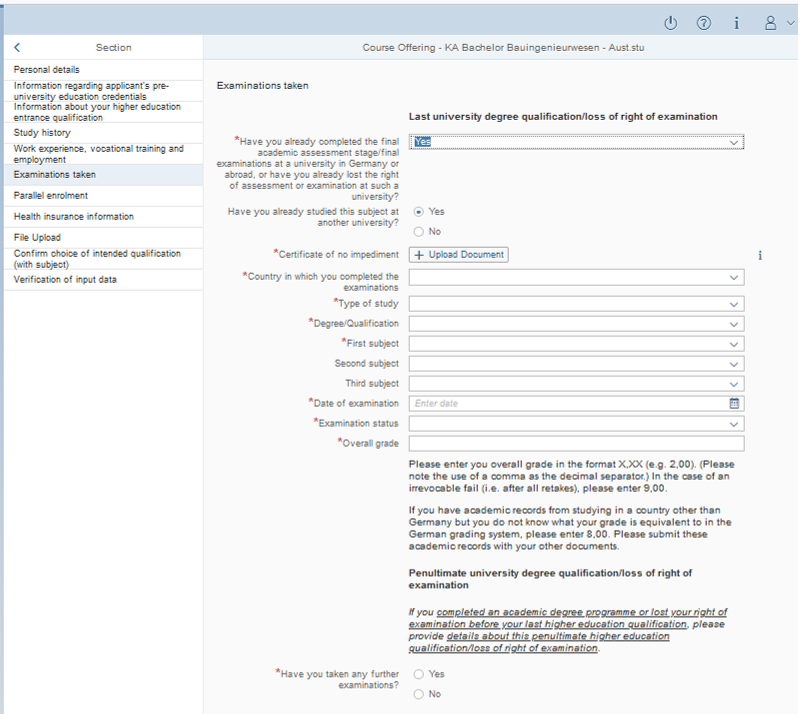Viewport: 798px width, 714px height.
Task: Go to Personal details section
Action: [47, 70]
